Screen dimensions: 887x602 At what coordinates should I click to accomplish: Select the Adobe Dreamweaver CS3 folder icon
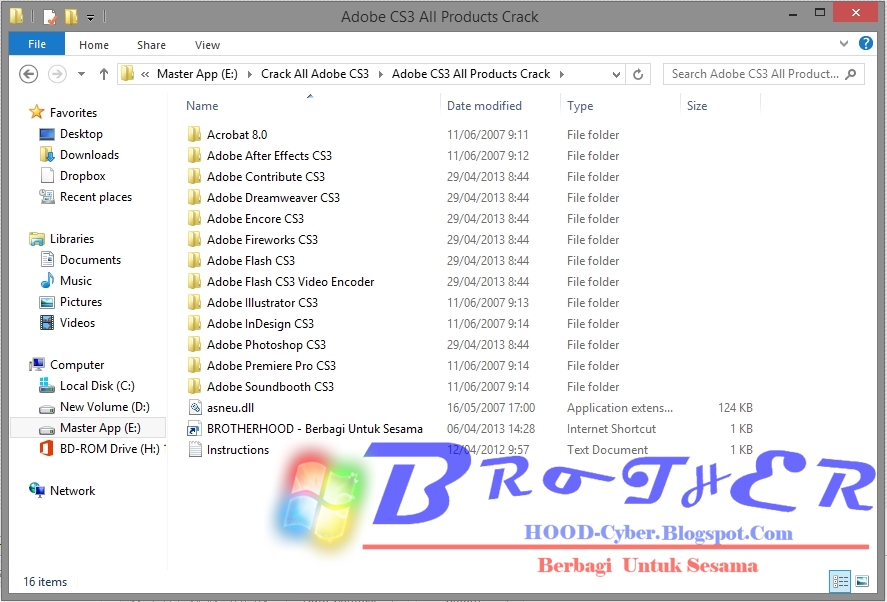tap(194, 197)
